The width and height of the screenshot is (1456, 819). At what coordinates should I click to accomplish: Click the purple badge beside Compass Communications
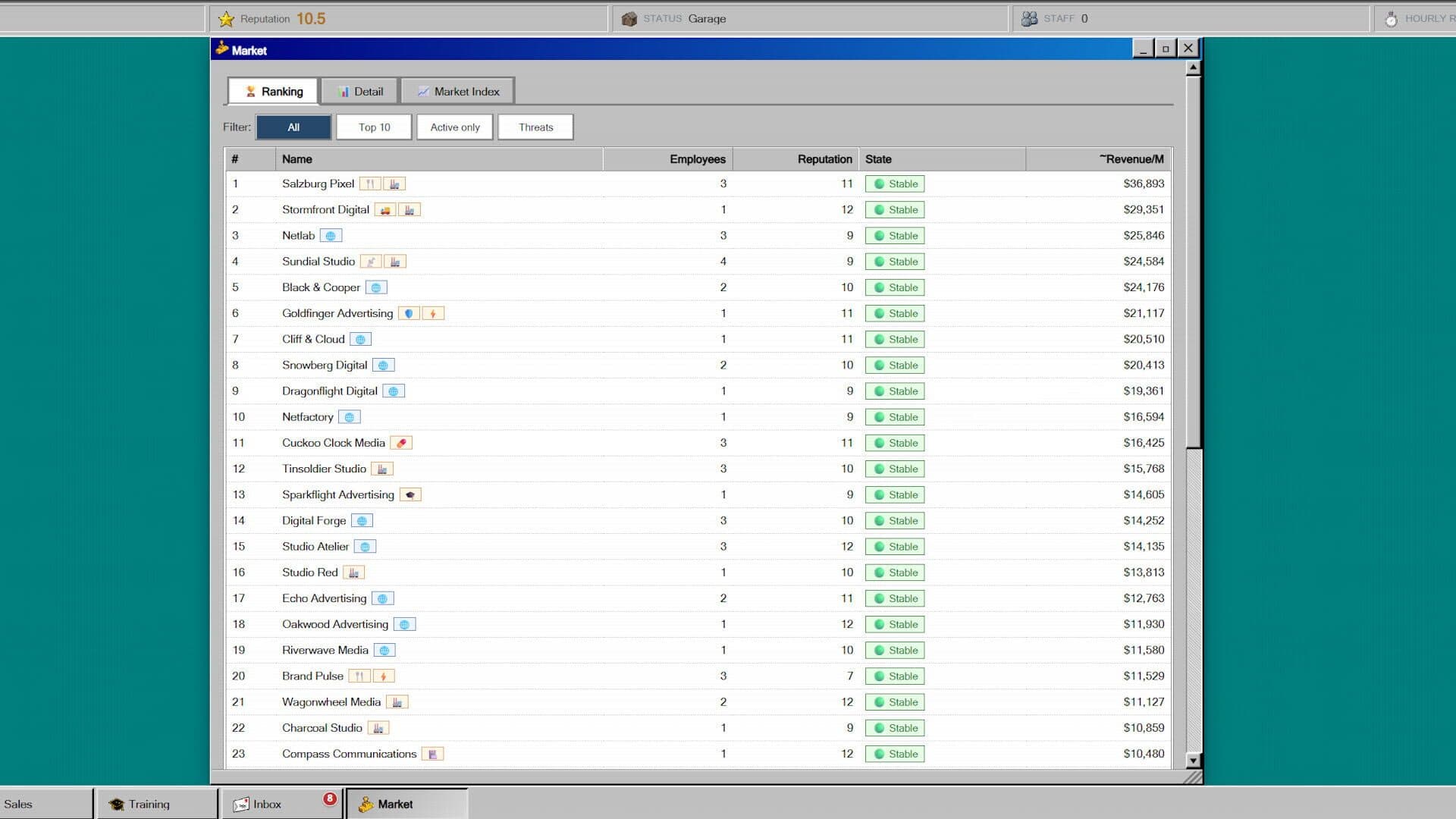tap(432, 754)
